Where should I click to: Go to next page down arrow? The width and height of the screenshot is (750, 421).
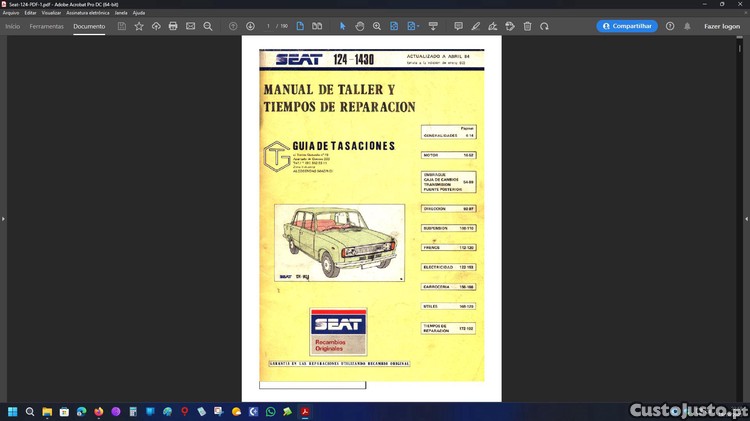[250, 26]
